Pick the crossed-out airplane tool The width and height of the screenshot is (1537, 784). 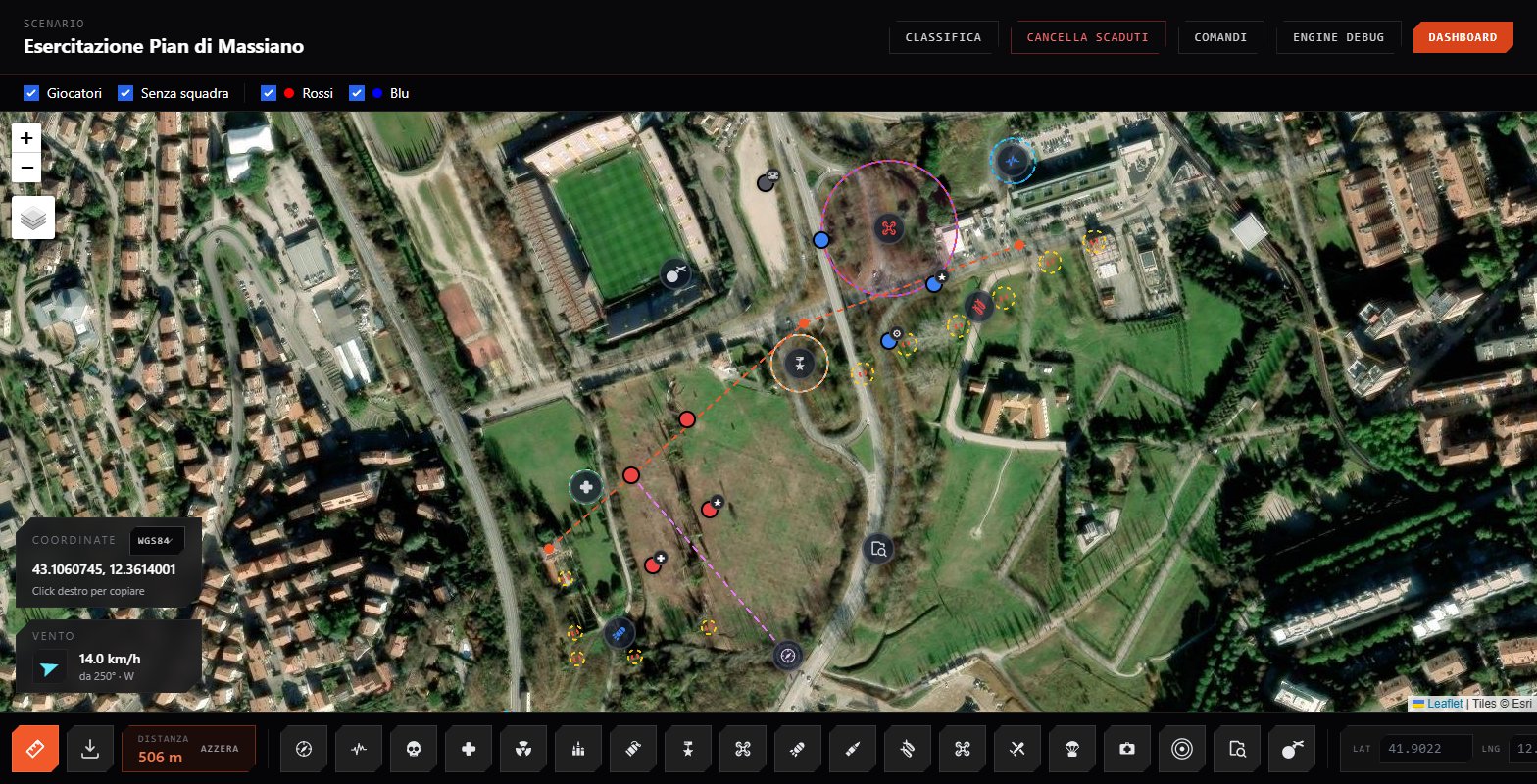click(1017, 749)
